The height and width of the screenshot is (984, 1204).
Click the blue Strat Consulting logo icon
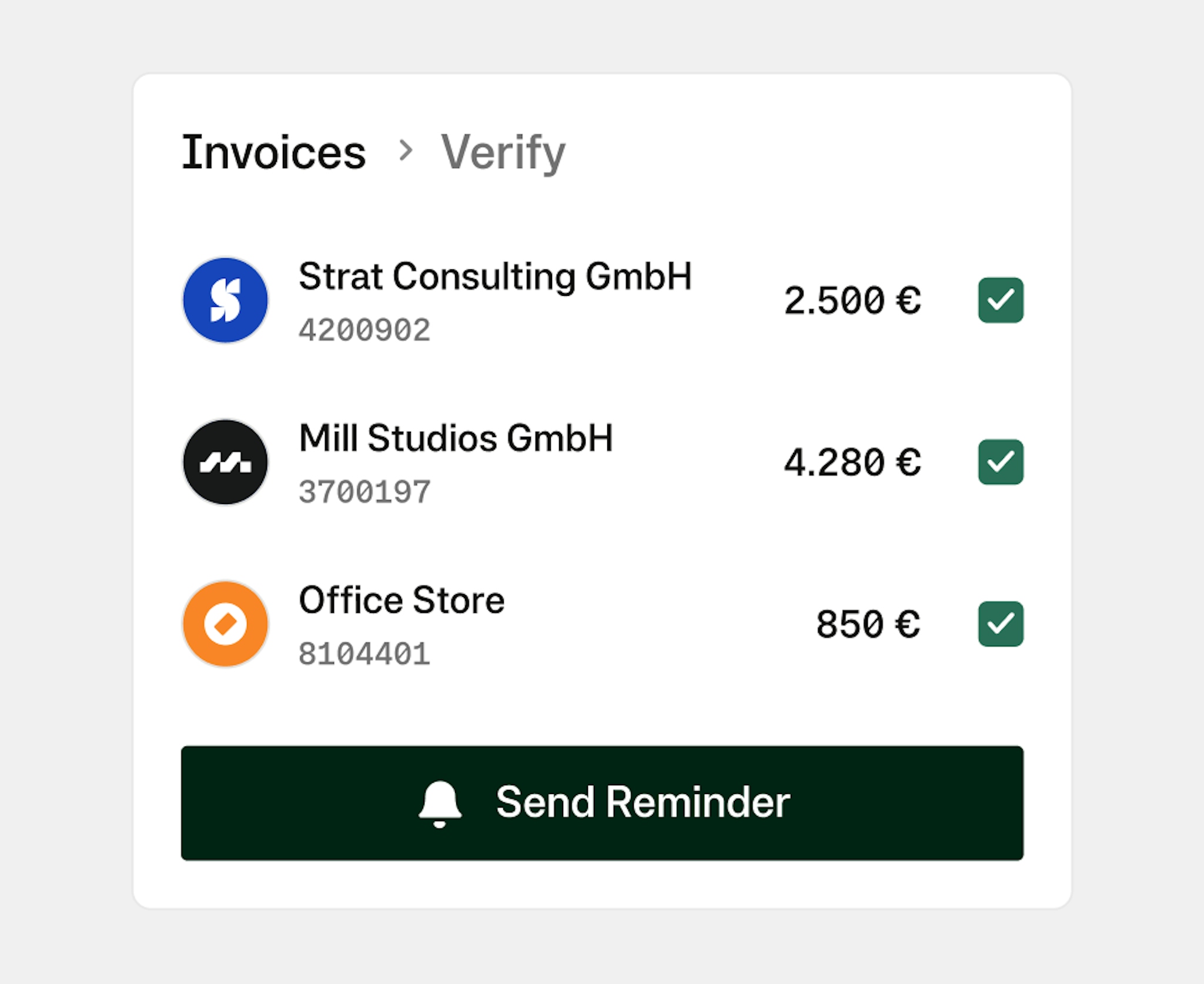pyautogui.click(x=225, y=300)
